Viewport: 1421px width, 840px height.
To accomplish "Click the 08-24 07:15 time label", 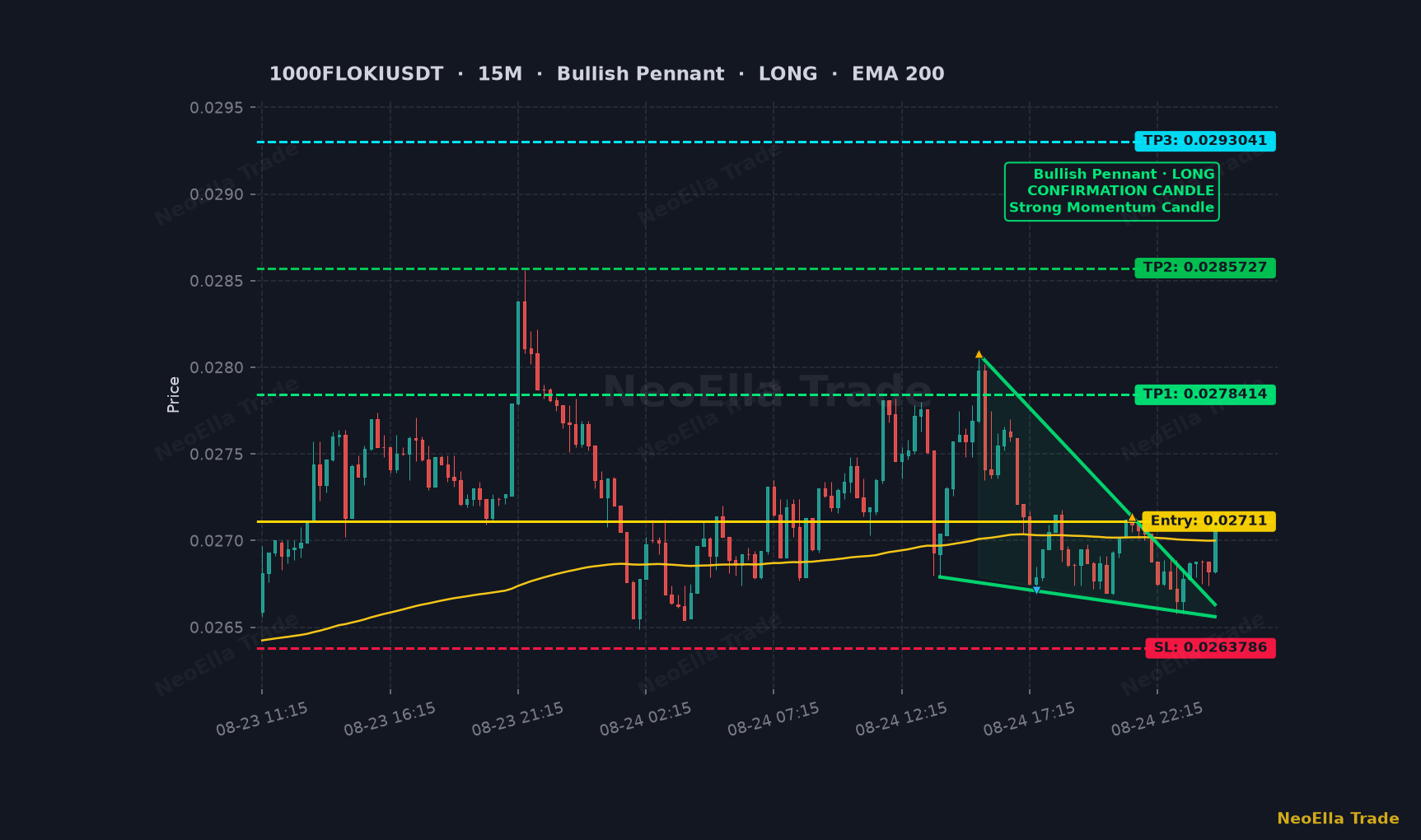I will click(774, 719).
